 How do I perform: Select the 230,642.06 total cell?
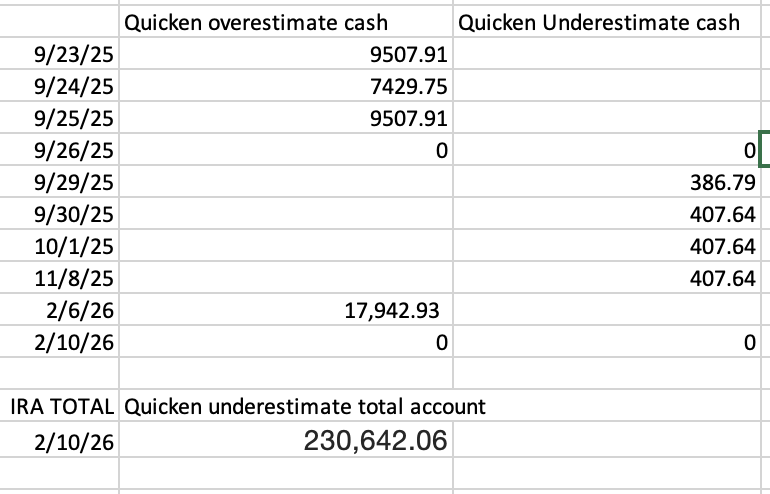286,439
